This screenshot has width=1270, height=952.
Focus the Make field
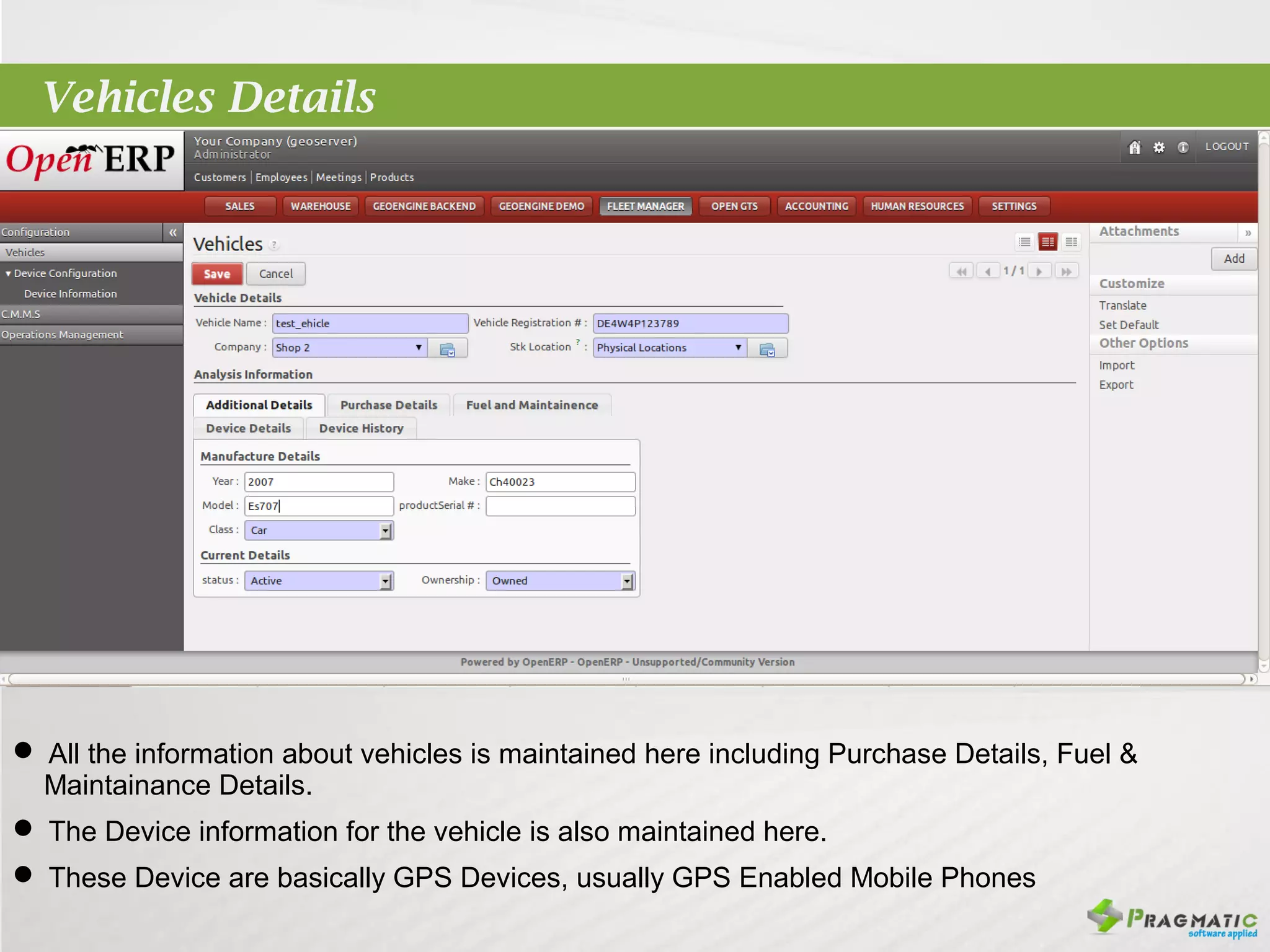point(561,482)
